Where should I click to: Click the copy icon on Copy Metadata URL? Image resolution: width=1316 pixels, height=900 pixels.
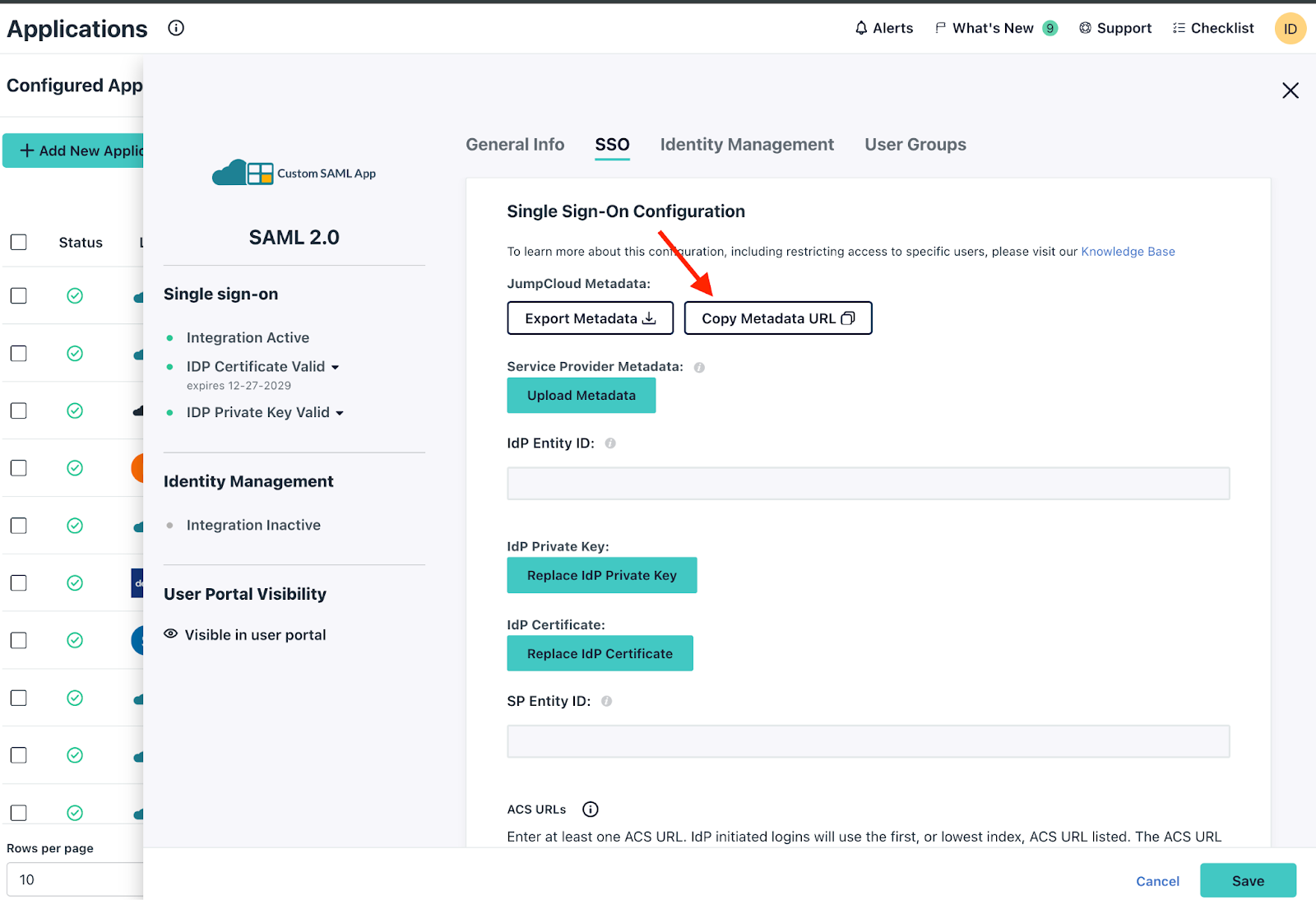coord(848,318)
